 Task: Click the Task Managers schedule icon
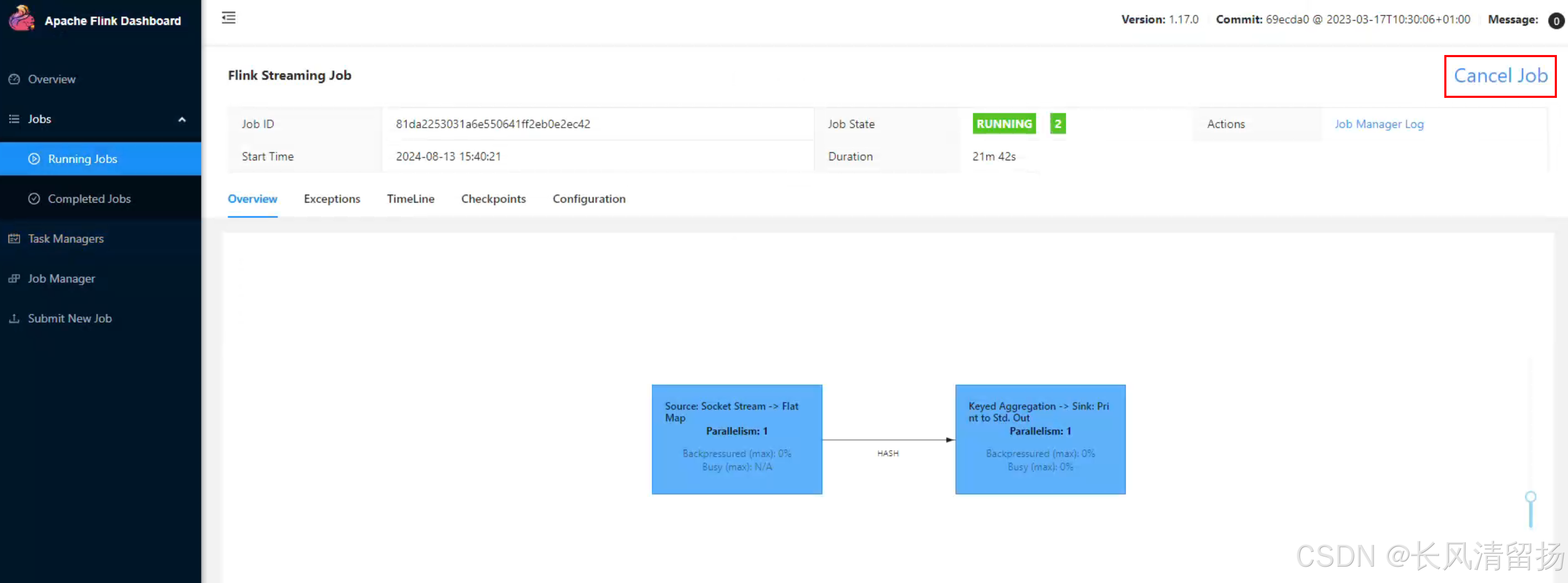click(x=14, y=239)
